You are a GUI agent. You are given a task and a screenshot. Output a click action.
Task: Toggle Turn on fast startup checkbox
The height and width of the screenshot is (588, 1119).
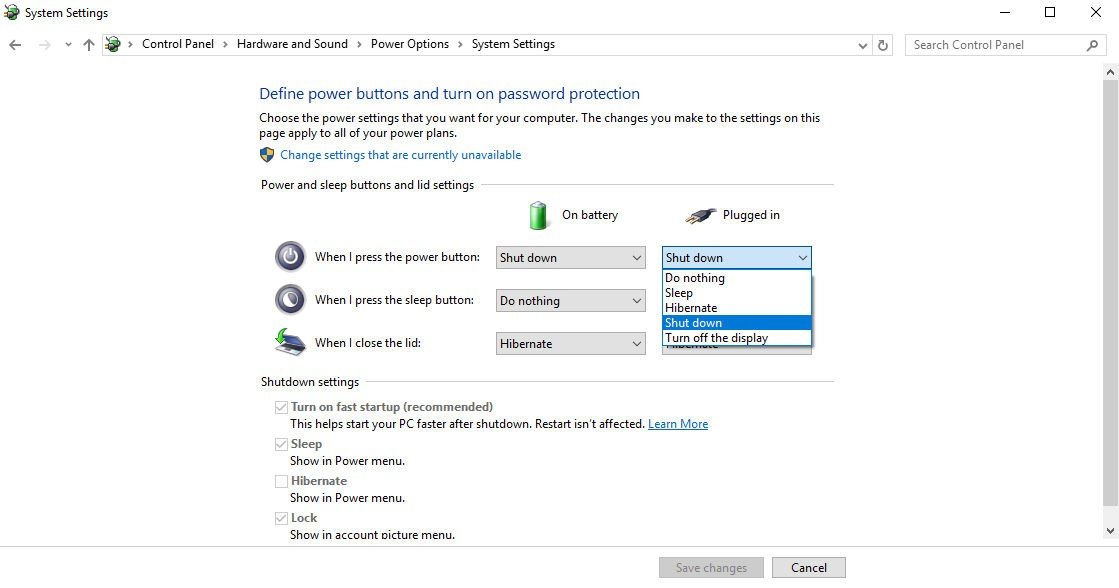(x=281, y=407)
